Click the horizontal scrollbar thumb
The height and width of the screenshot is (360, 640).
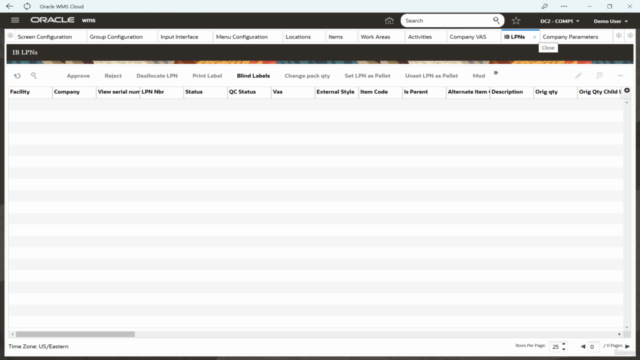(75, 334)
